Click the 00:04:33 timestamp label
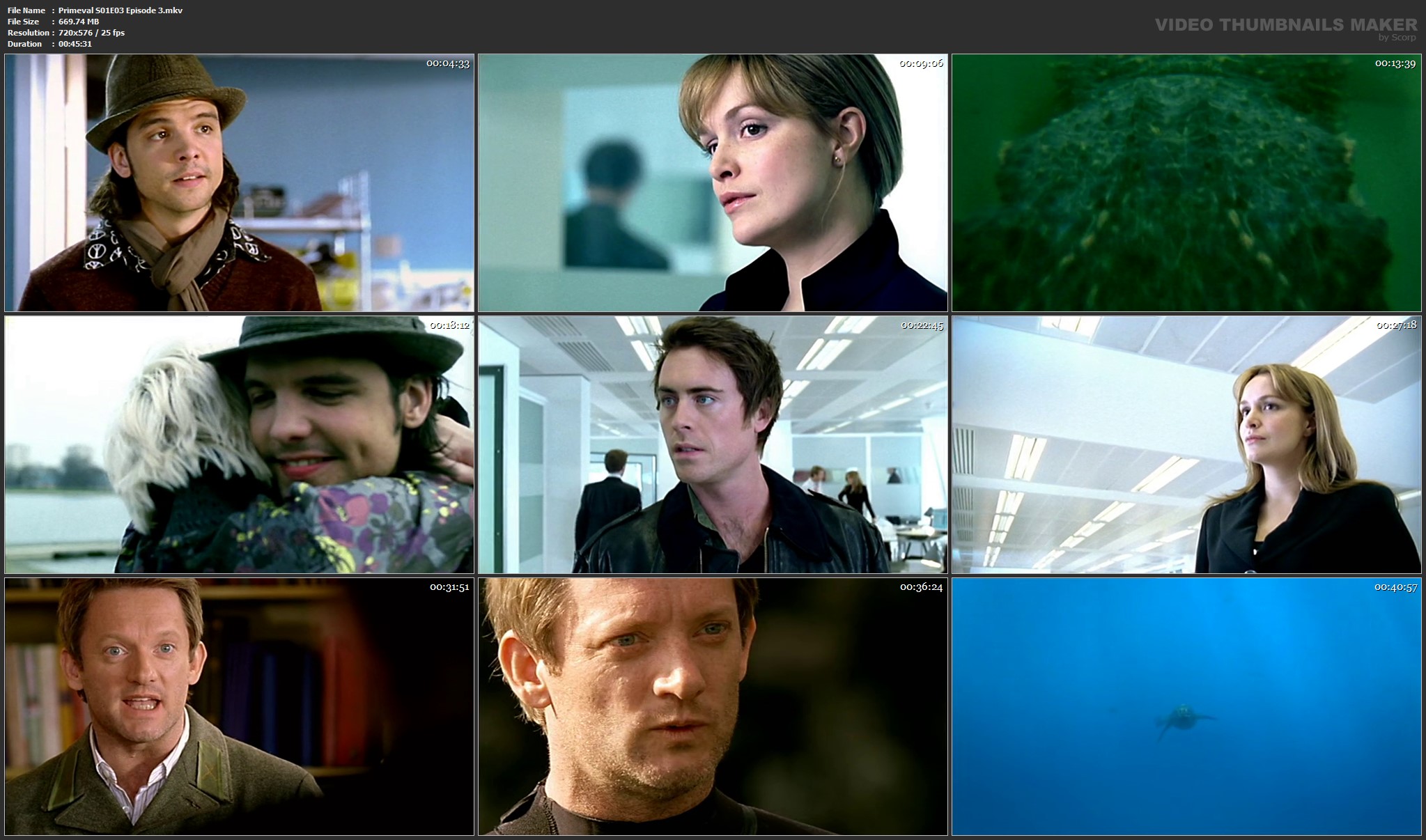Screen dimensions: 1426x840 pos(447,63)
